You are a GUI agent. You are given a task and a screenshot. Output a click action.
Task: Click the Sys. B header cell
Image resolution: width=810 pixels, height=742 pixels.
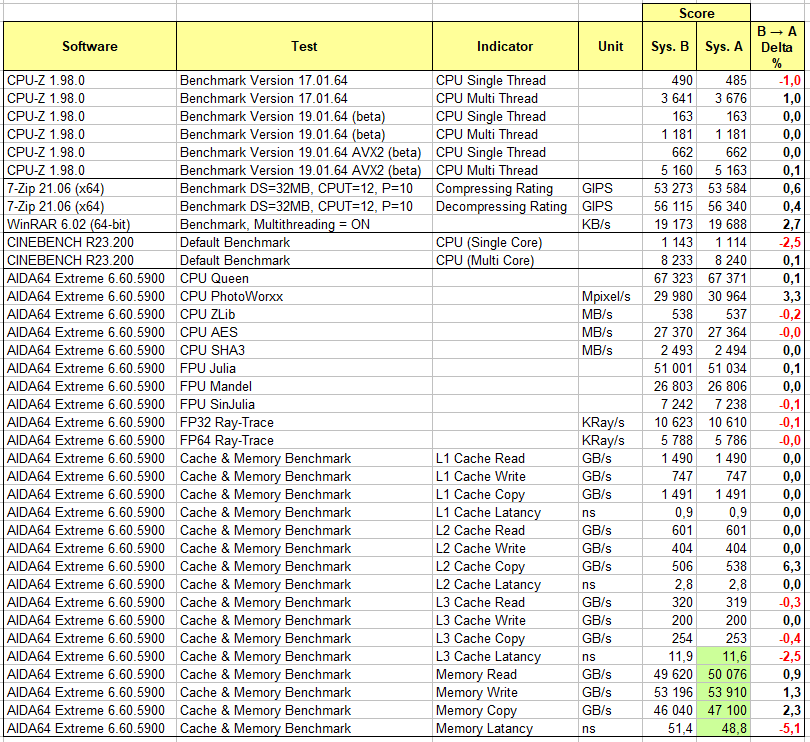(669, 46)
